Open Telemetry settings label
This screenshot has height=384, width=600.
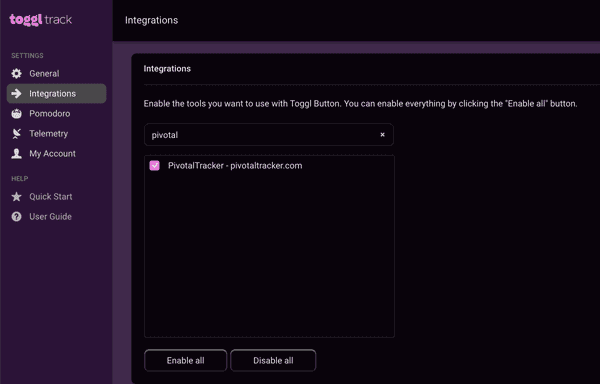pos(49,133)
